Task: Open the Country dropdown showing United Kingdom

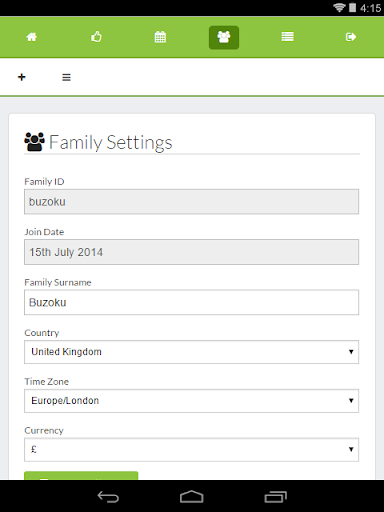Action: click(191, 352)
